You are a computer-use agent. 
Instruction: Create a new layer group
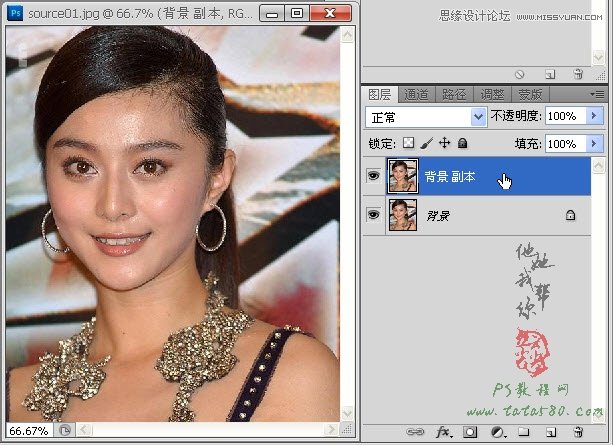click(524, 432)
